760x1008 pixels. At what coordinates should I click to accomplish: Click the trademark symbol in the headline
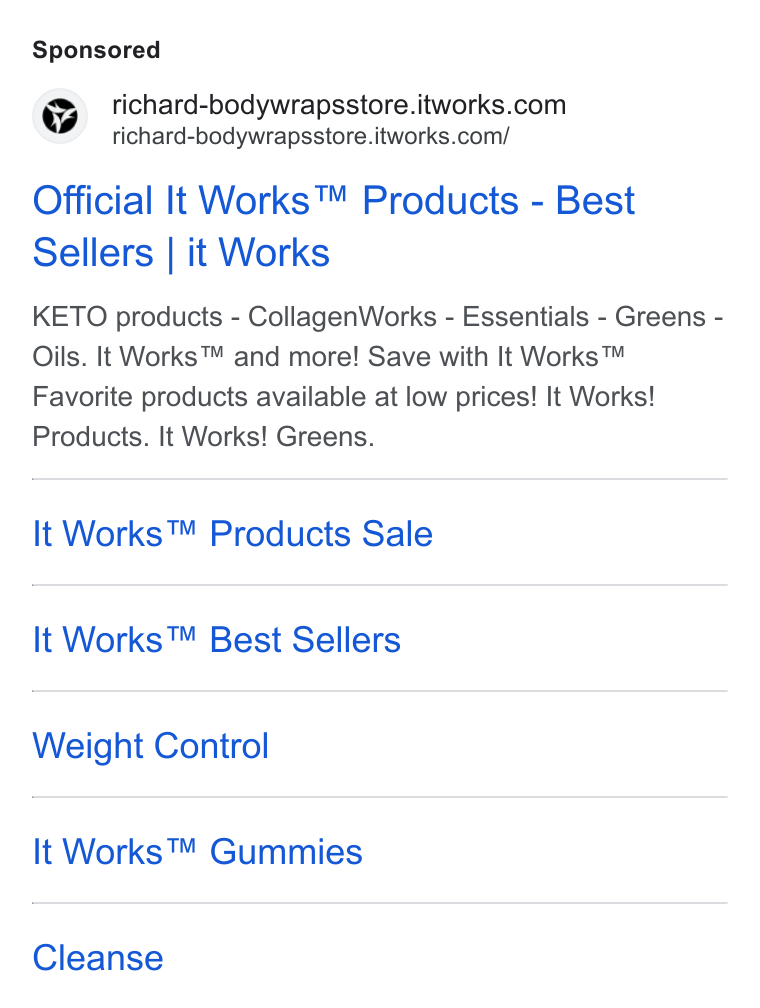(330, 192)
